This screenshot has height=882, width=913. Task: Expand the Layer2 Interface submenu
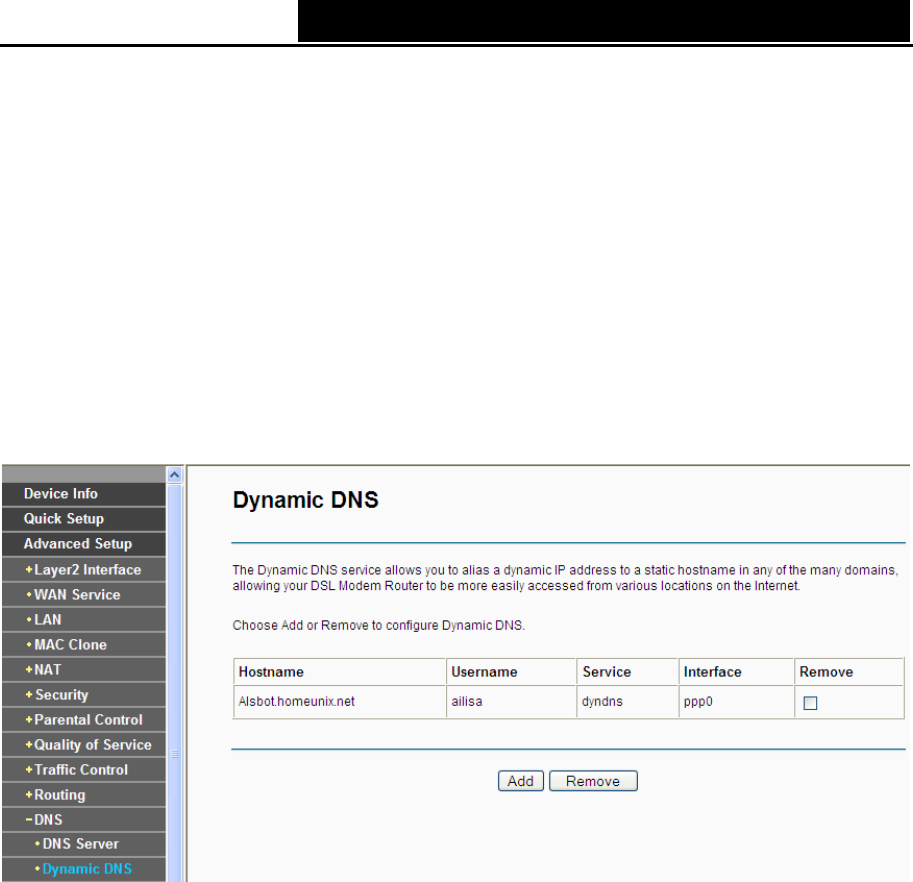(84, 569)
